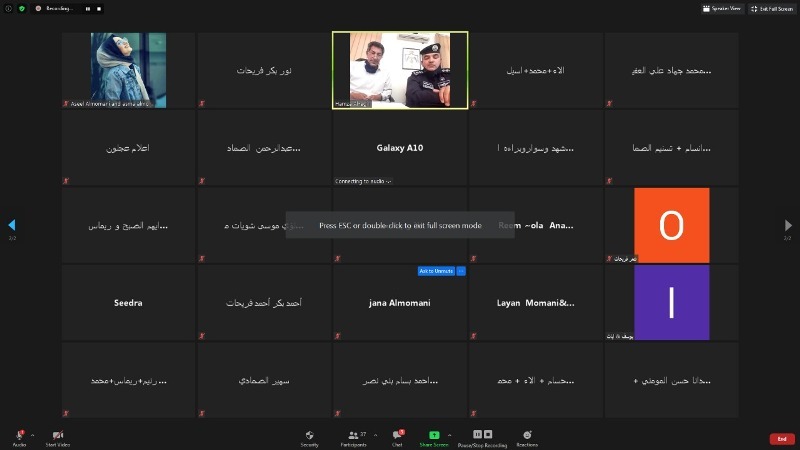
Task: Click the Connecting to audio status label
Action: point(363,181)
